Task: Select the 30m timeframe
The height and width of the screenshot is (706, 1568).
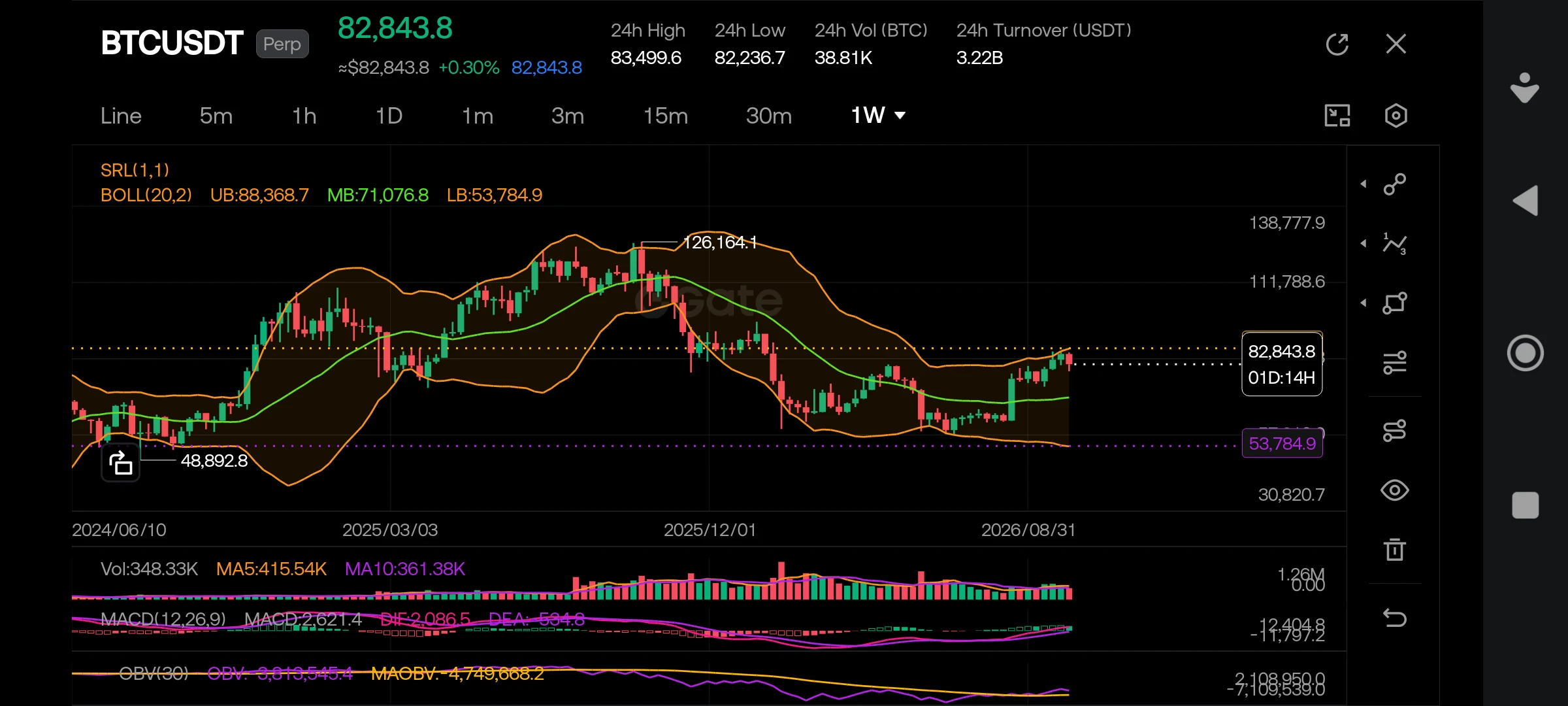Action: (769, 116)
